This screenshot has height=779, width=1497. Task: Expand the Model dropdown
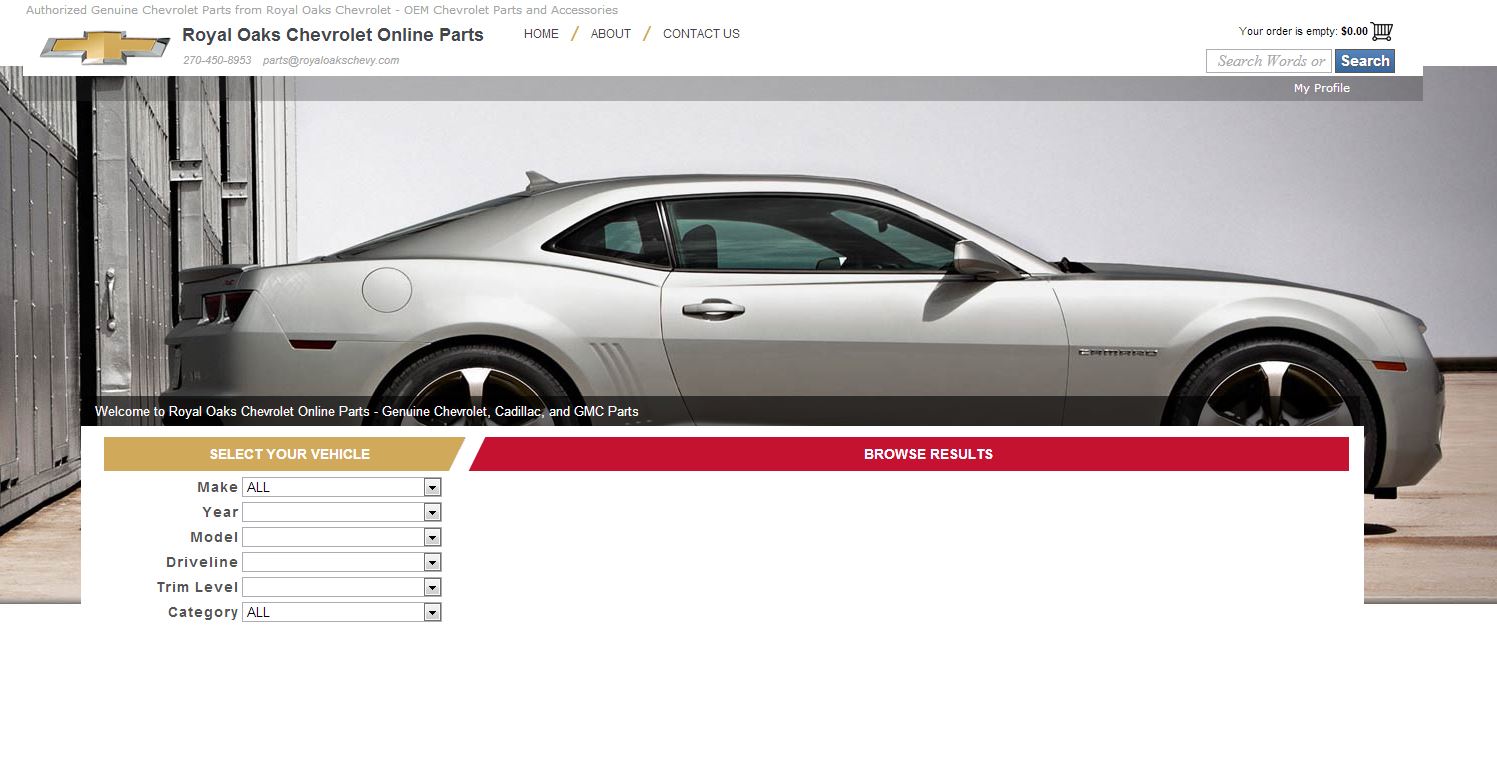point(341,537)
